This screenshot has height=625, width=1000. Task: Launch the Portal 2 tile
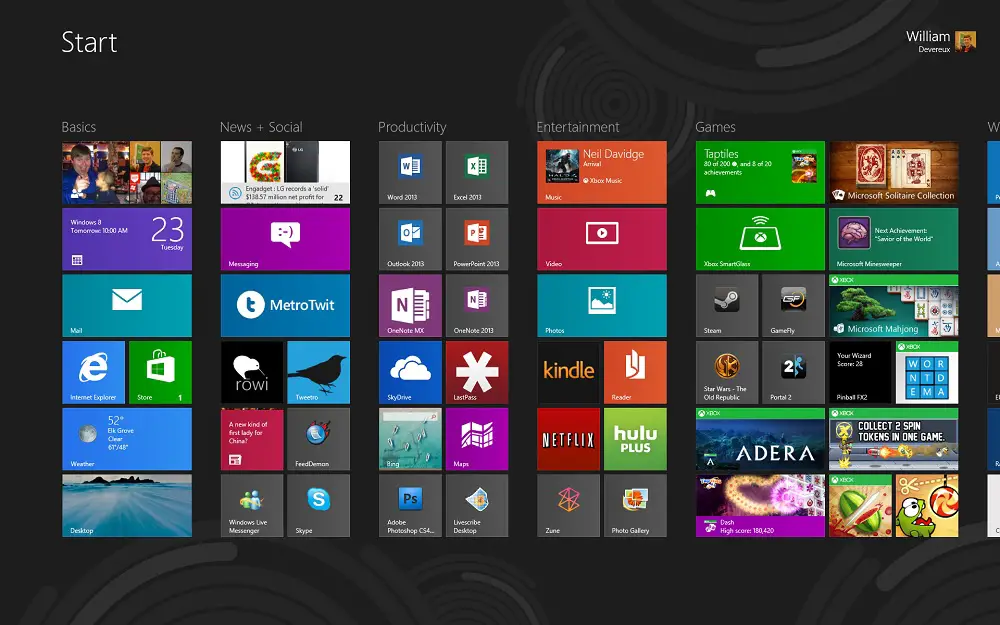point(793,372)
